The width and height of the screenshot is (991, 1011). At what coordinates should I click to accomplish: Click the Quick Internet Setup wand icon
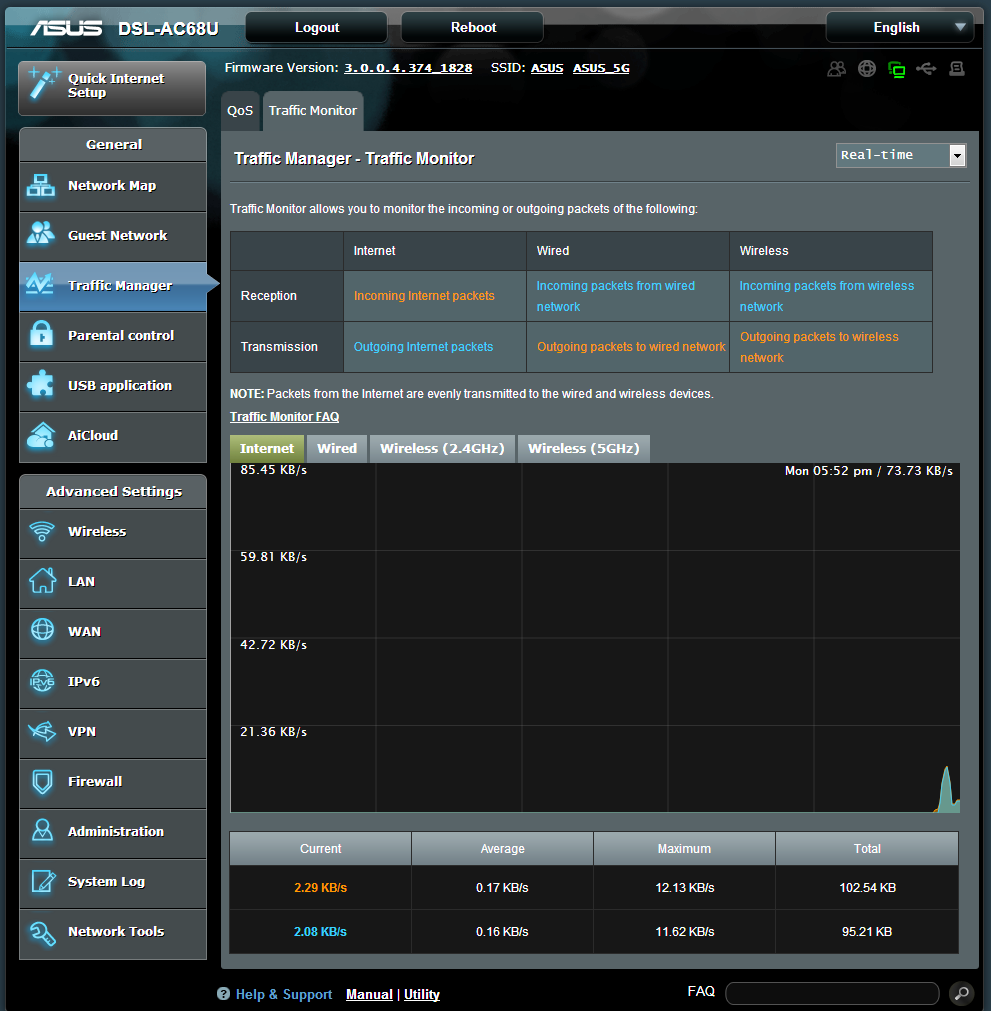tap(44, 84)
